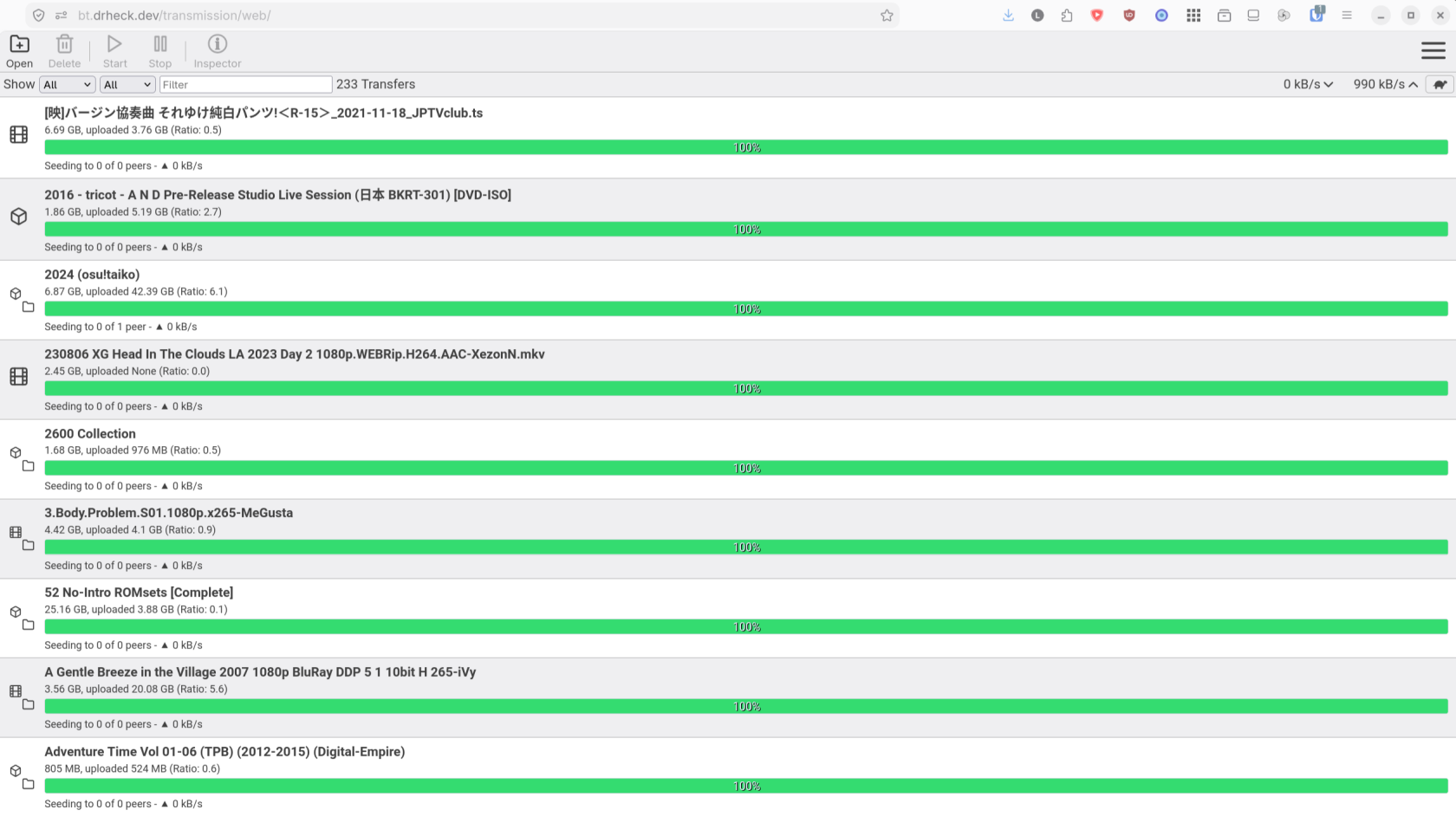Image resolution: width=1456 pixels, height=816 pixels.
Task: Select the 3.Body.Problem.S01.1080p.x265-MeGusta torrent name
Action: click(x=169, y=513)
